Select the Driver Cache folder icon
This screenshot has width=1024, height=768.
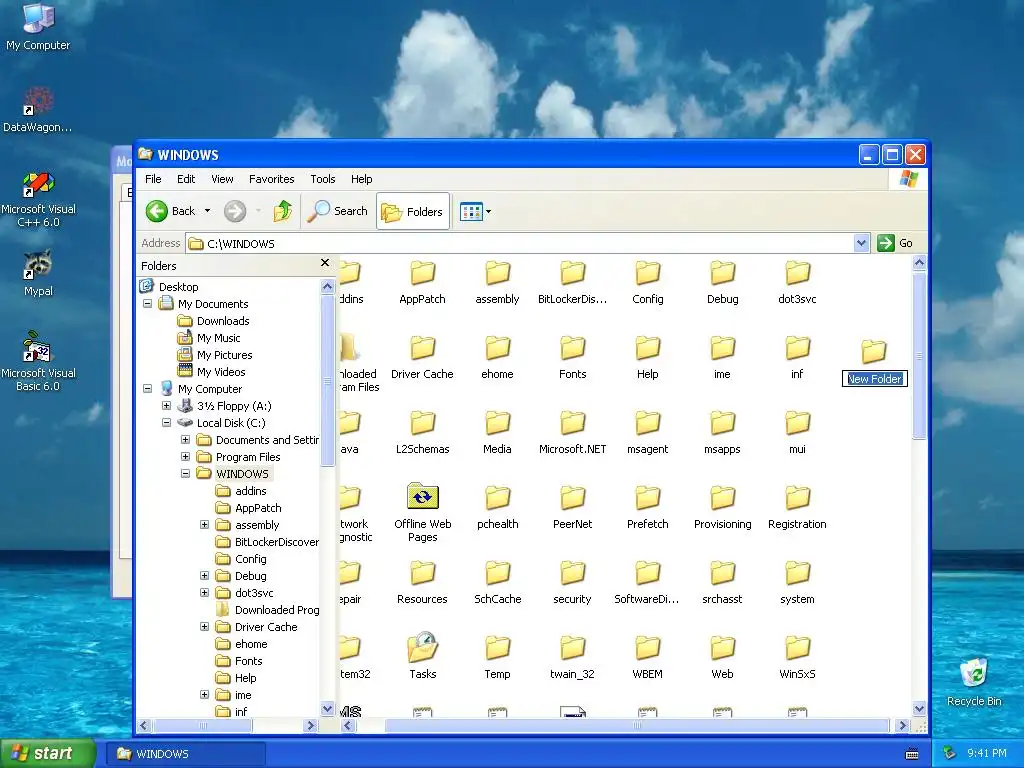pos(423,358)
